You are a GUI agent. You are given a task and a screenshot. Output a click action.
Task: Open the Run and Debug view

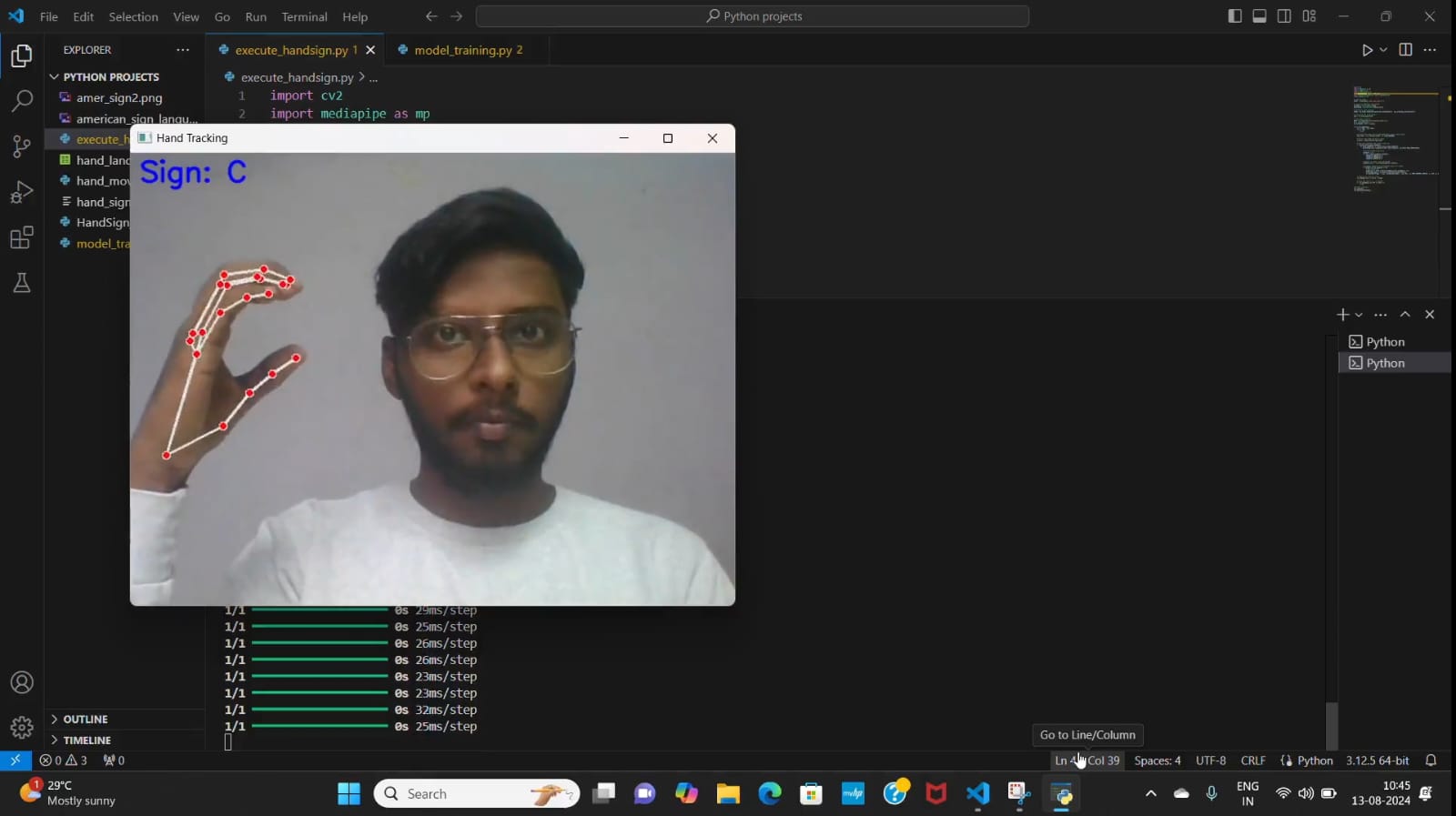(22, 192)
